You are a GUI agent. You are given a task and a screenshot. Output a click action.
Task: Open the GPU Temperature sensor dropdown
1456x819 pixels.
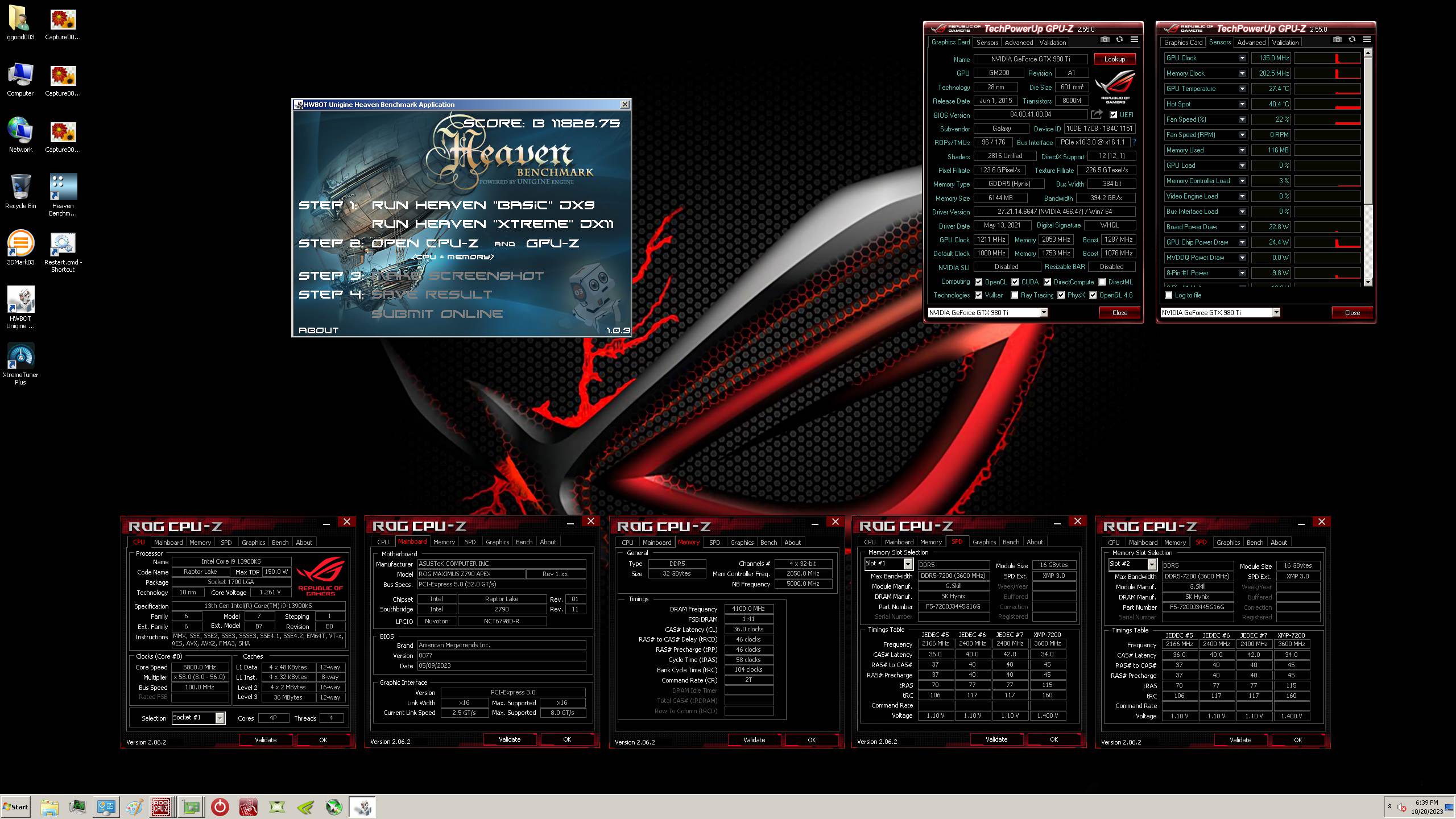1242,89
